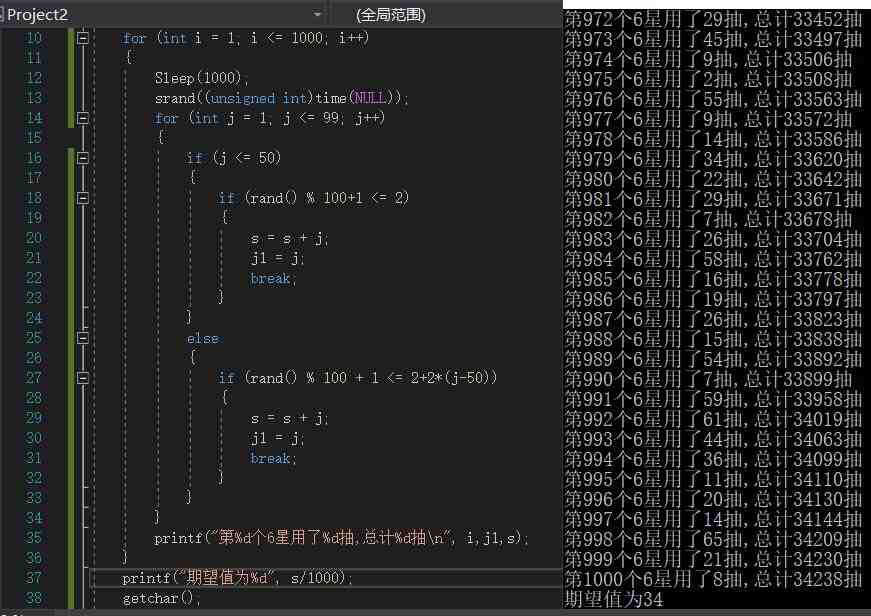Click the console line 期望值为34
Screen dimensions: 871x616
click(x=614, y=600)
